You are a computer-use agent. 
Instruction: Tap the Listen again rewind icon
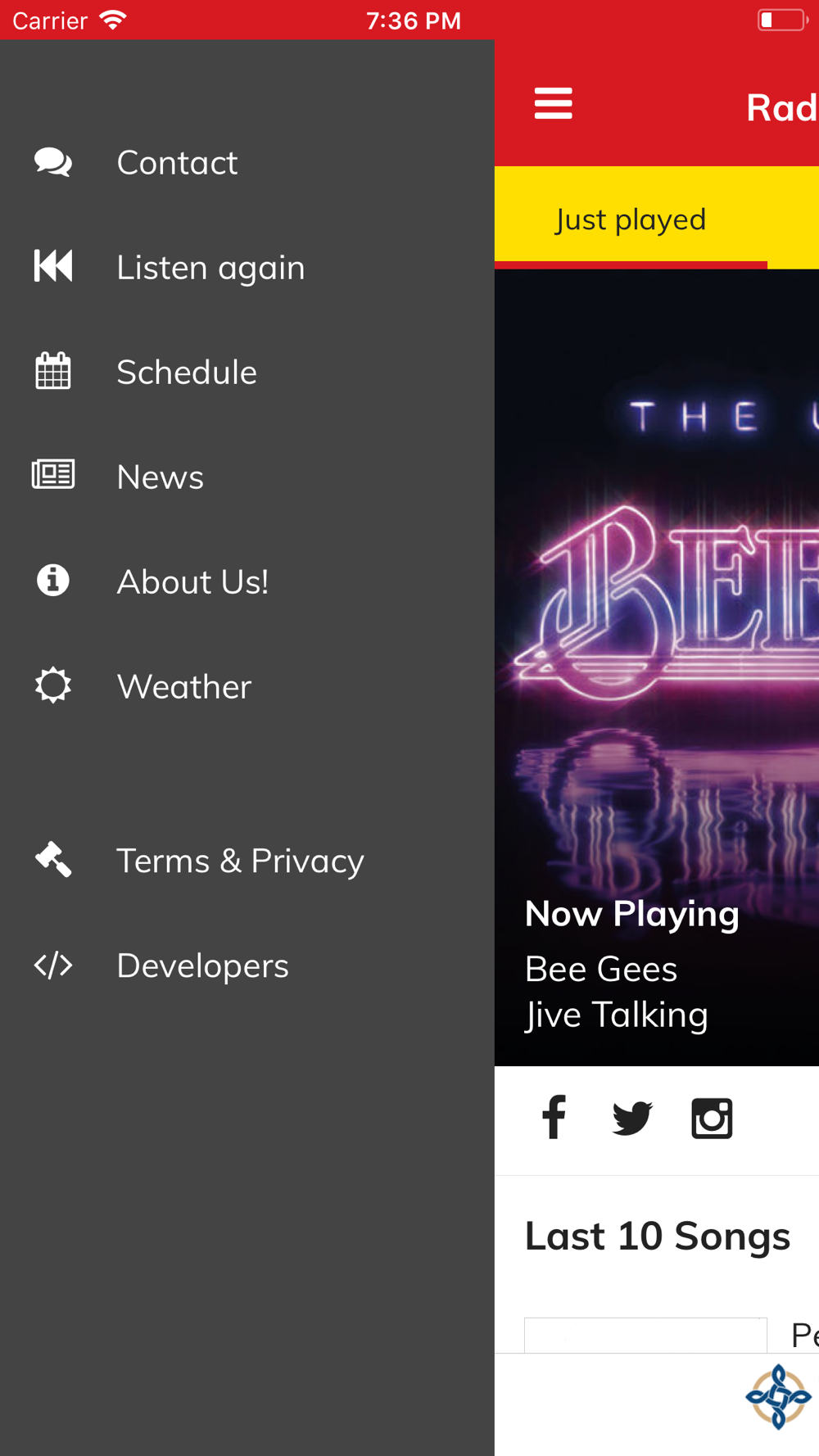(x=53, y=266)
